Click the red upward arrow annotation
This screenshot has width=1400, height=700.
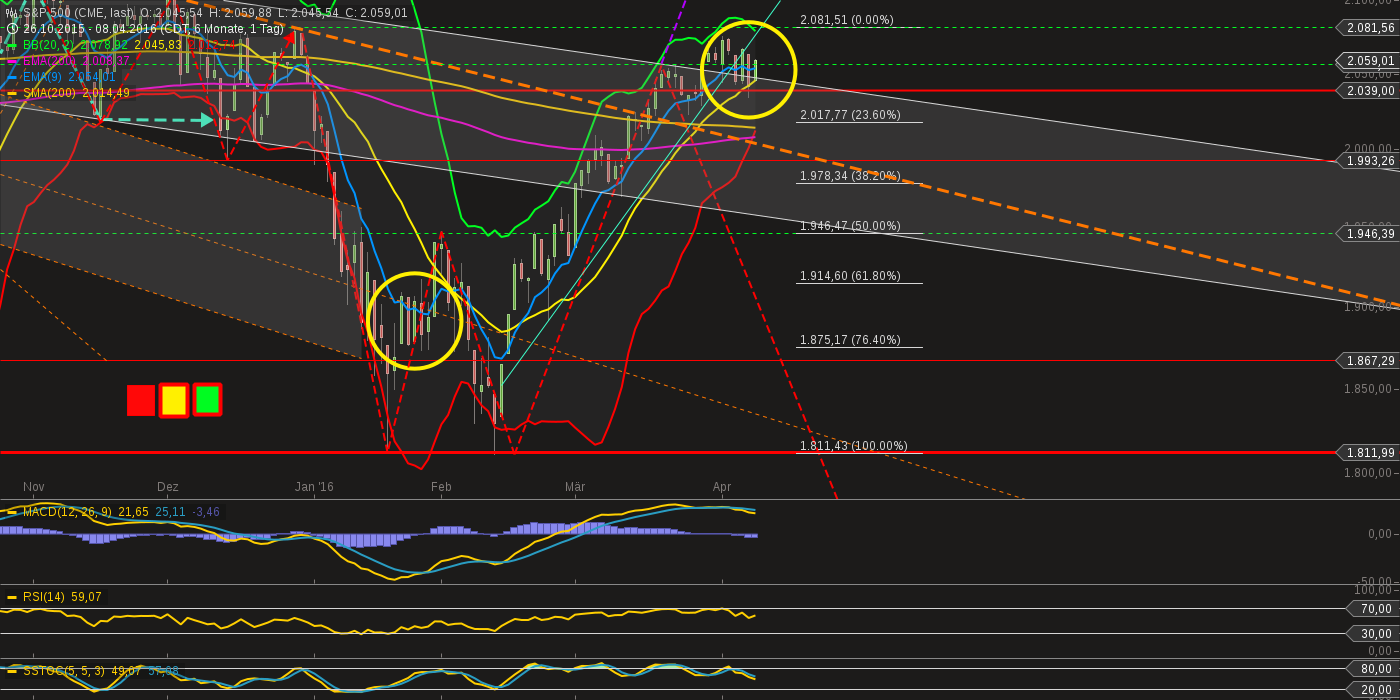[291, 36]
